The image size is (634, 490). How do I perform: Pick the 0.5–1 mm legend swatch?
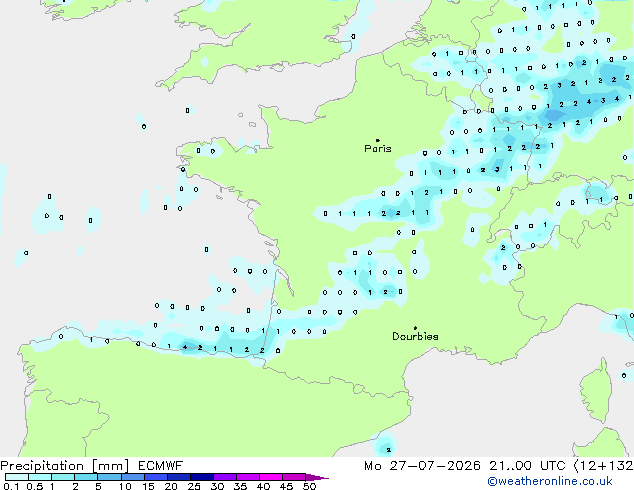pos(40,477)
